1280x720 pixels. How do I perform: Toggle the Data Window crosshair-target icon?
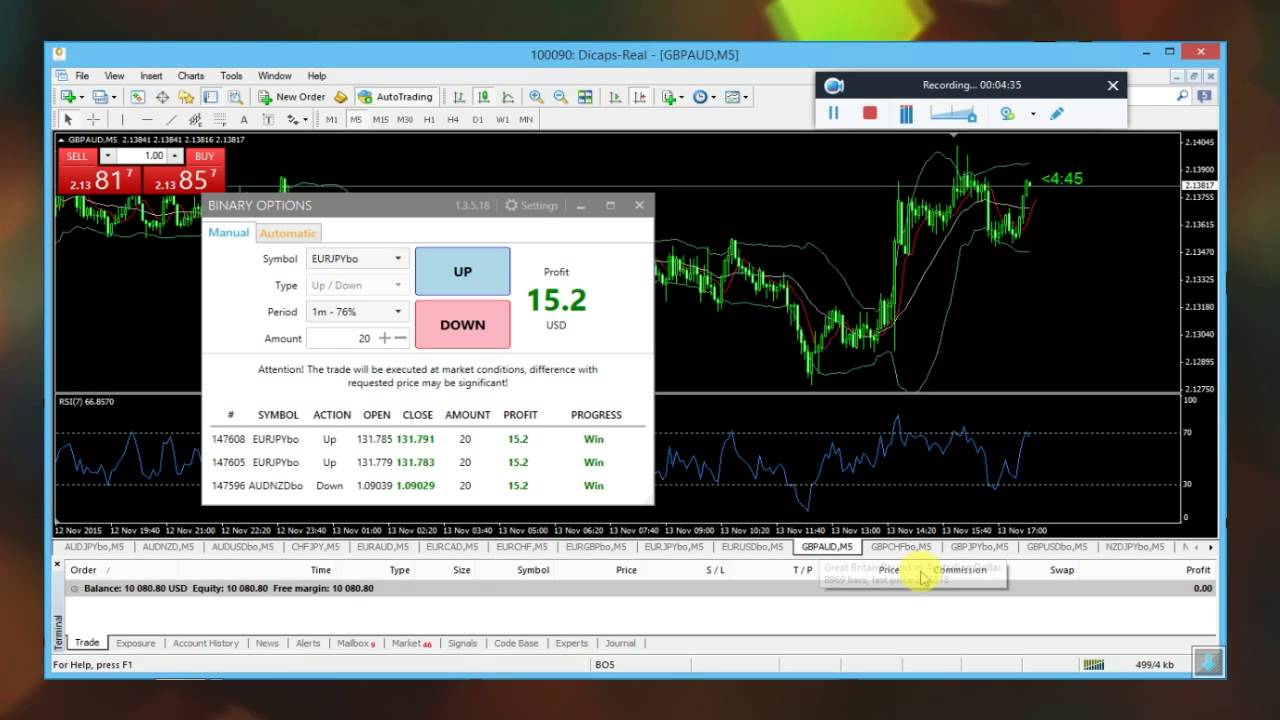pyautogui.click(x=162, y=97)
